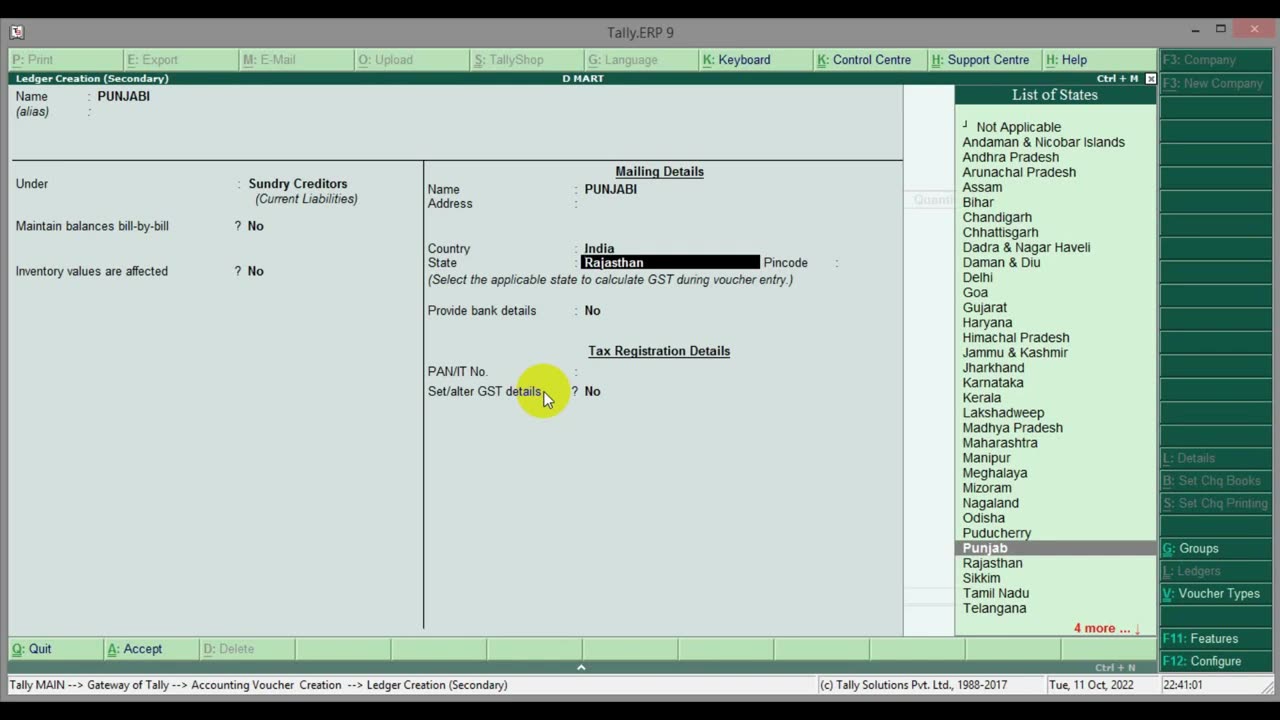The image size is (1280, 720).
Task: Select Arunachal Pradesh from the list
Action: pyautogui.click(x=1019, y=172)
